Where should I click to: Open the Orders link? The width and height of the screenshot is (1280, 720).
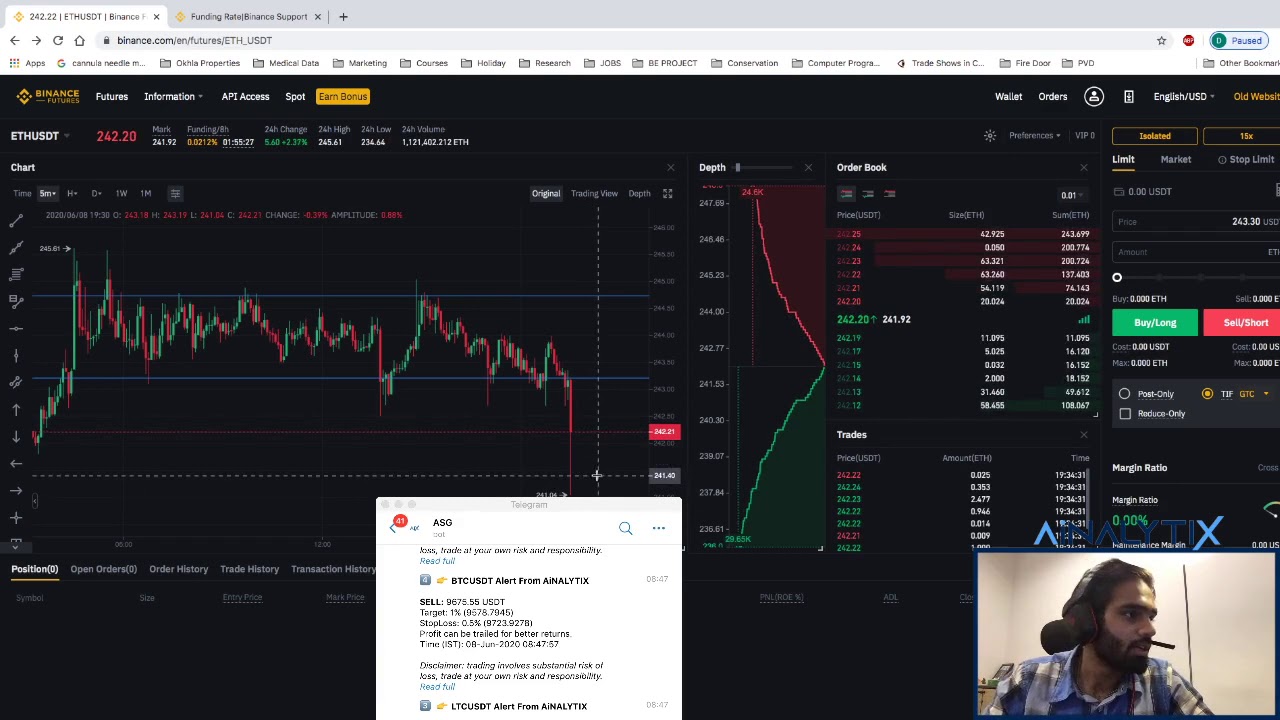(1052, 96)
